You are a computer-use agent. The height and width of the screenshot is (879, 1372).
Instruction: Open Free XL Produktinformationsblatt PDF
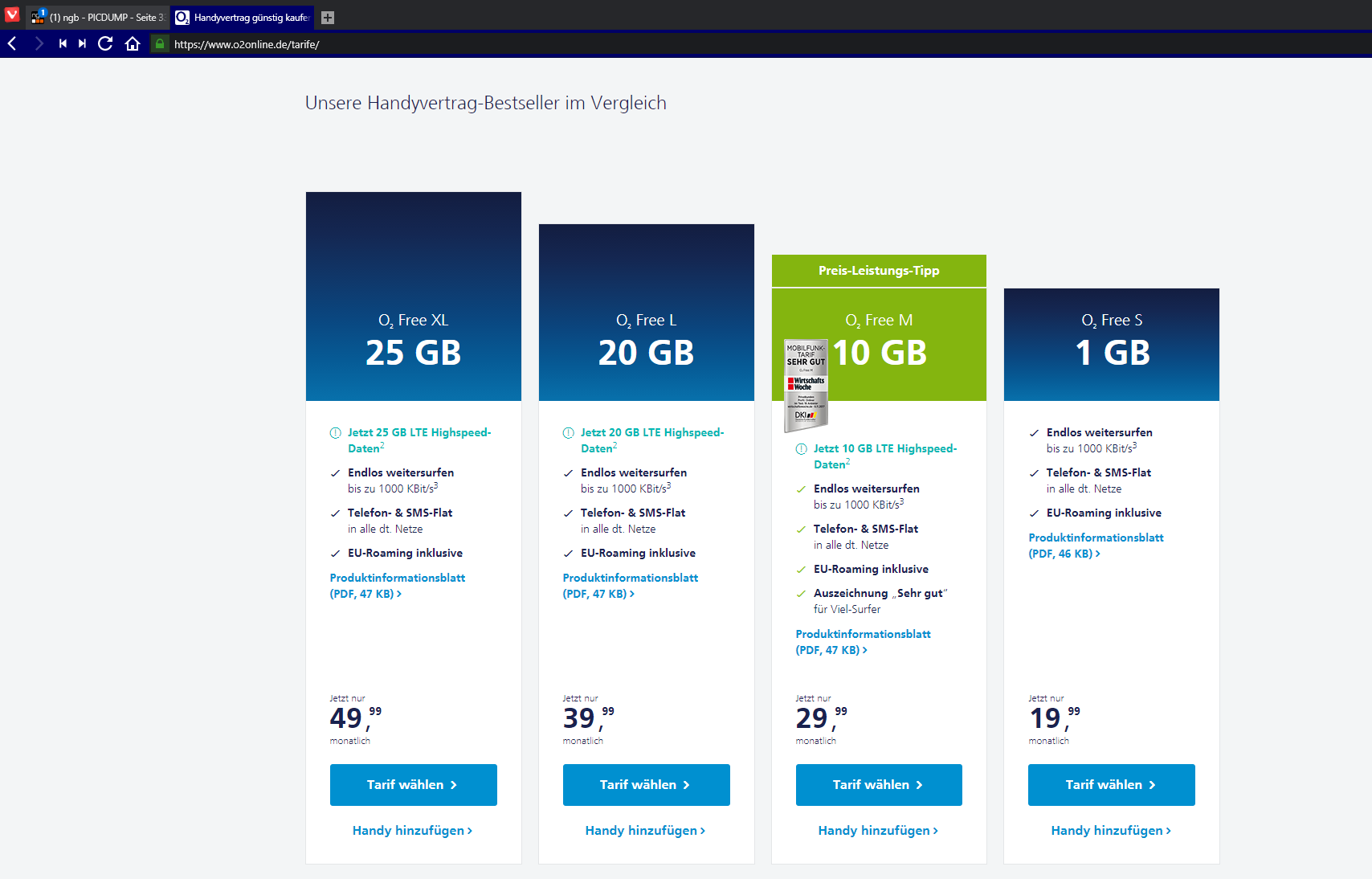pyautogui.click(x=398, y=586)
